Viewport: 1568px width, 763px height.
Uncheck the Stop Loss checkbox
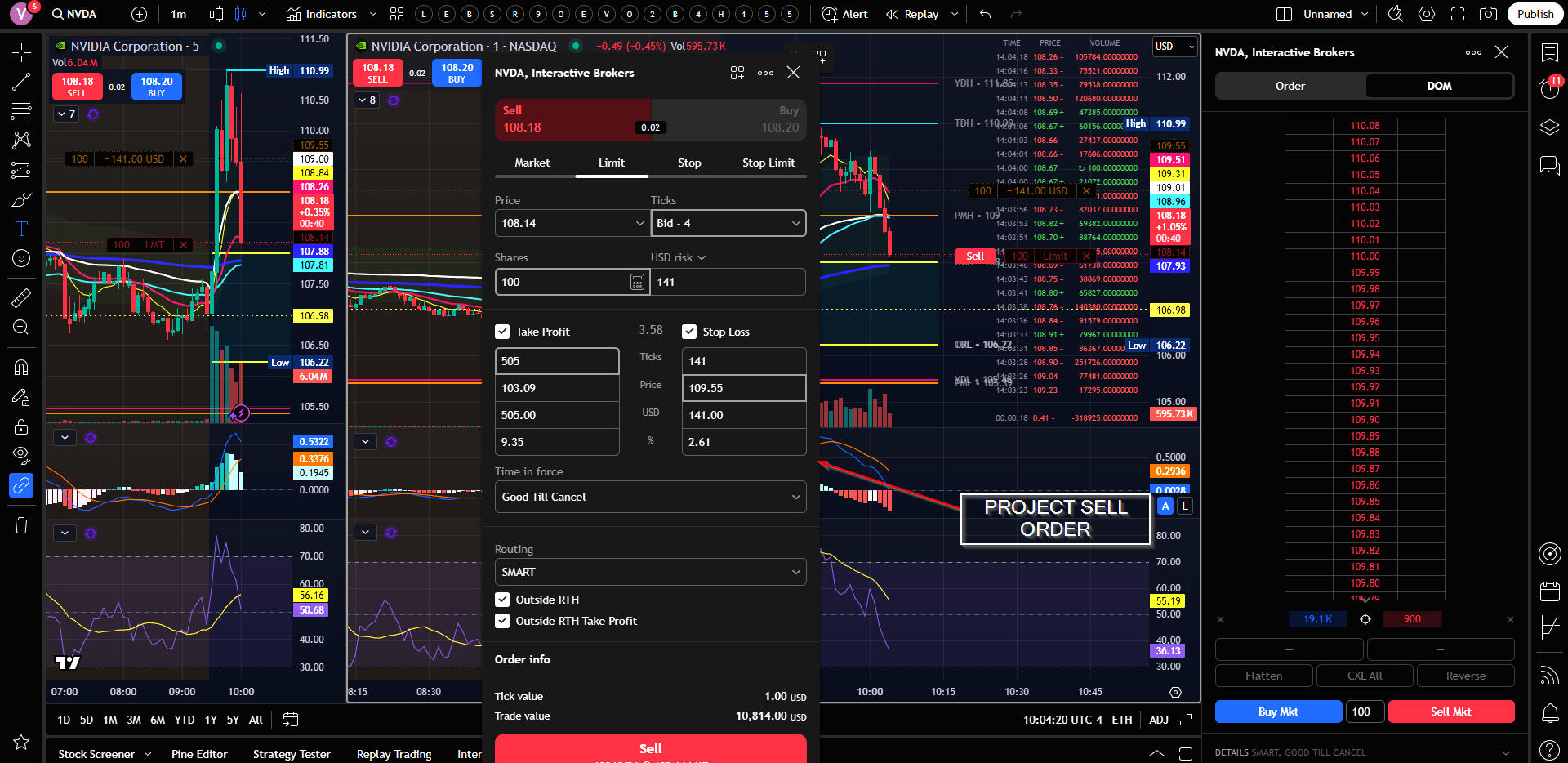pos(689,332)
